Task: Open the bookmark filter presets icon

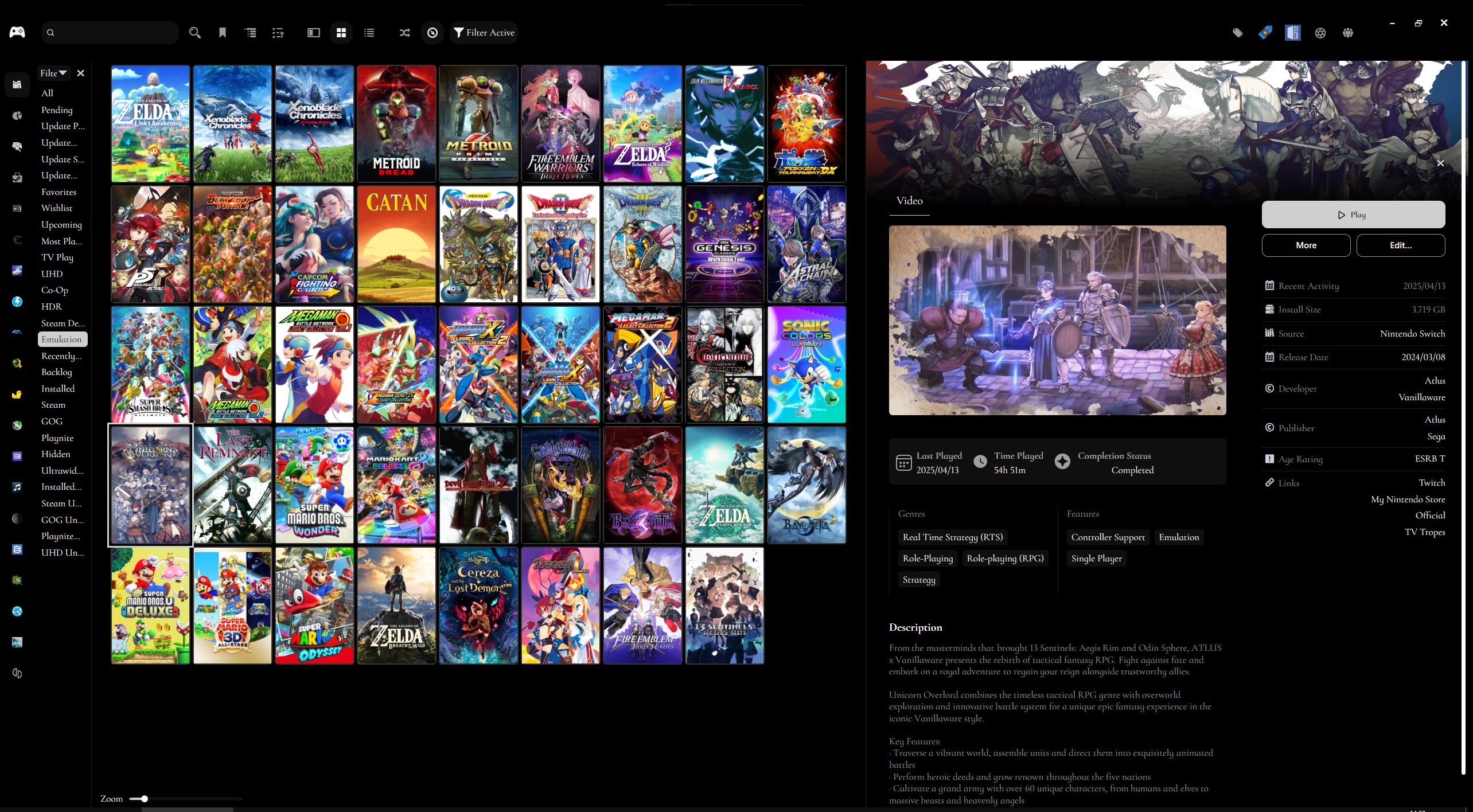Action: pyautogui.click(x=223, y=33)
